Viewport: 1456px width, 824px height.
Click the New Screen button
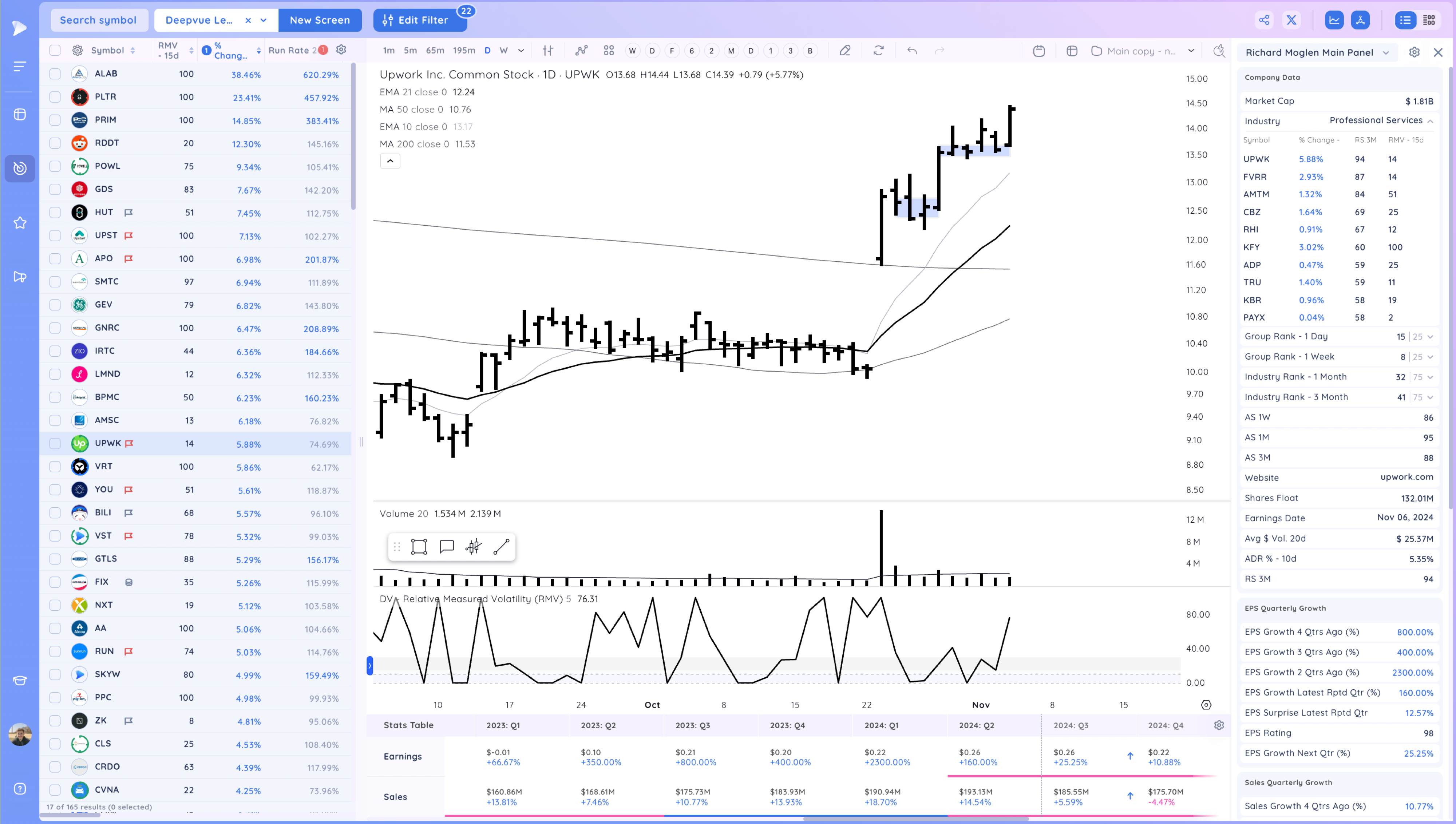320,20
